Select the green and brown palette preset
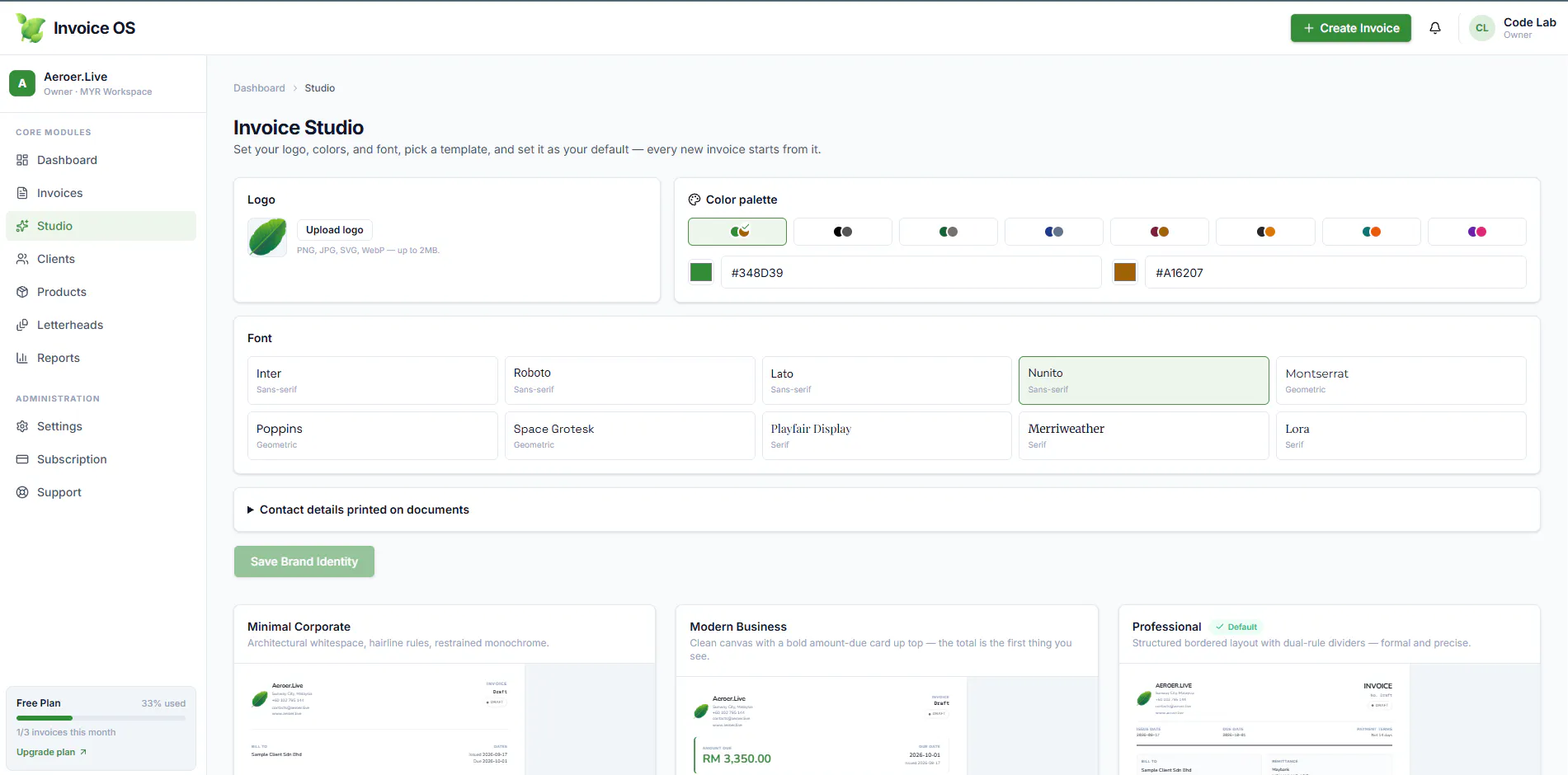1568x775 pixels. [737, 232]
